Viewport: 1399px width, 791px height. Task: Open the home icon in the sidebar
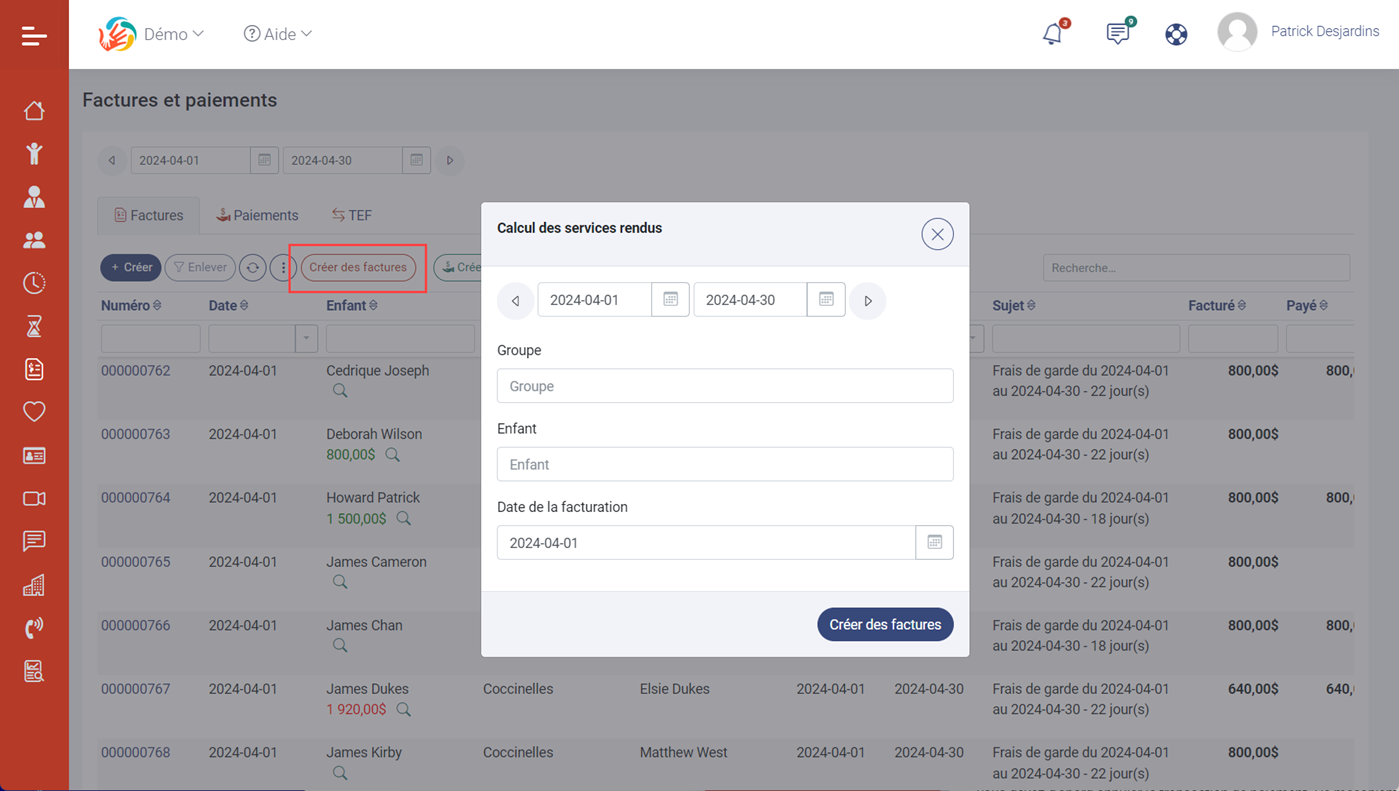click(x=34, y=110)
